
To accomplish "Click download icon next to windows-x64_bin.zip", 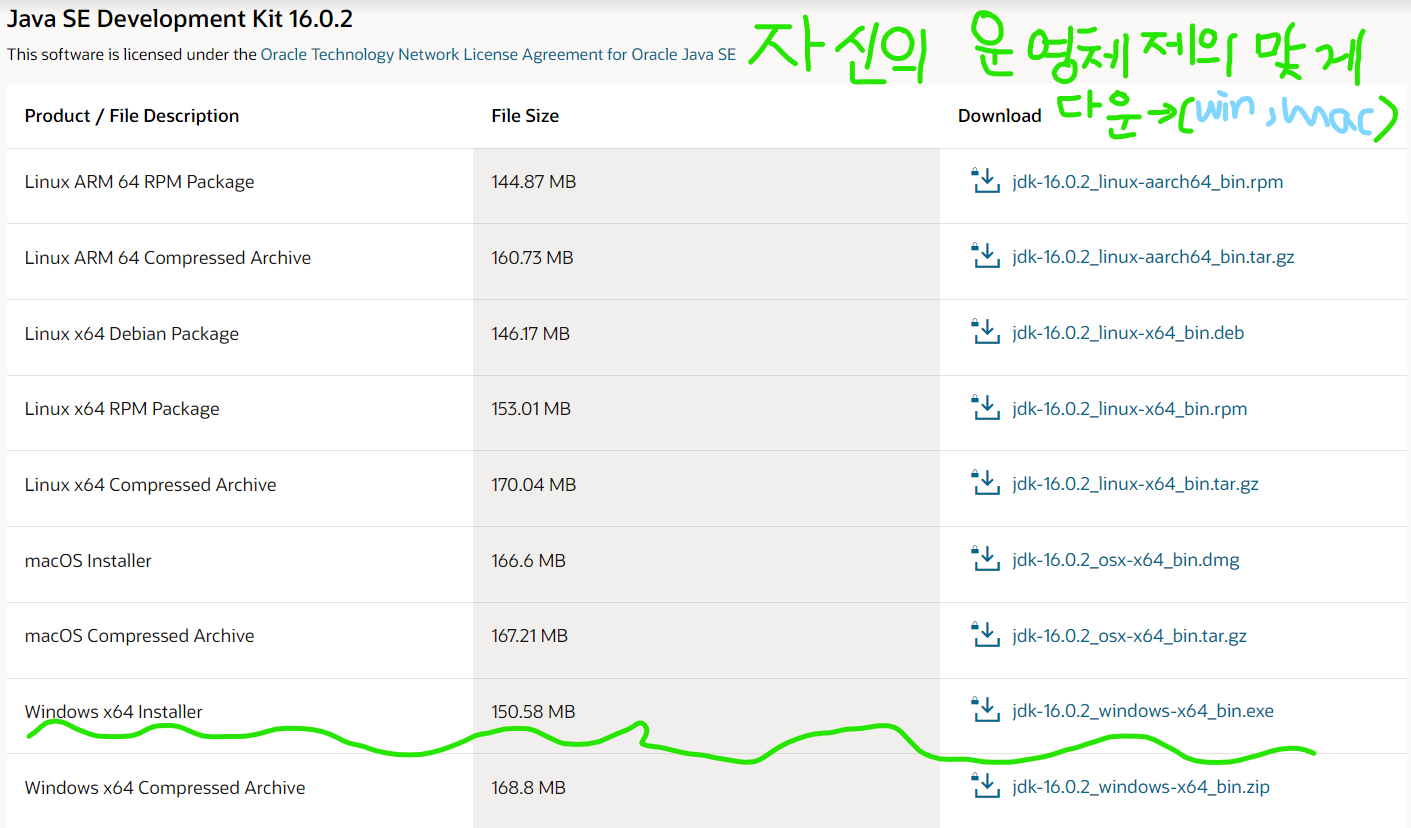I will [x=985, y=786].
